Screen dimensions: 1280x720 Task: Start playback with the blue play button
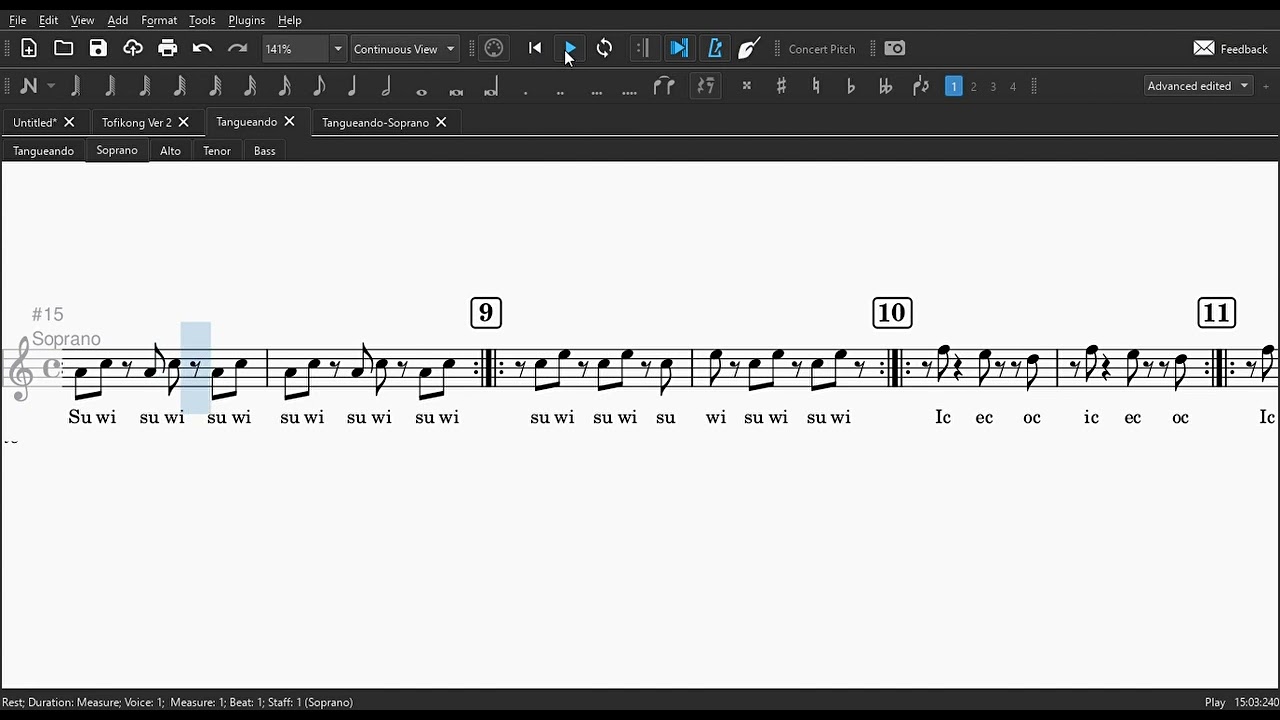point(570,48)
